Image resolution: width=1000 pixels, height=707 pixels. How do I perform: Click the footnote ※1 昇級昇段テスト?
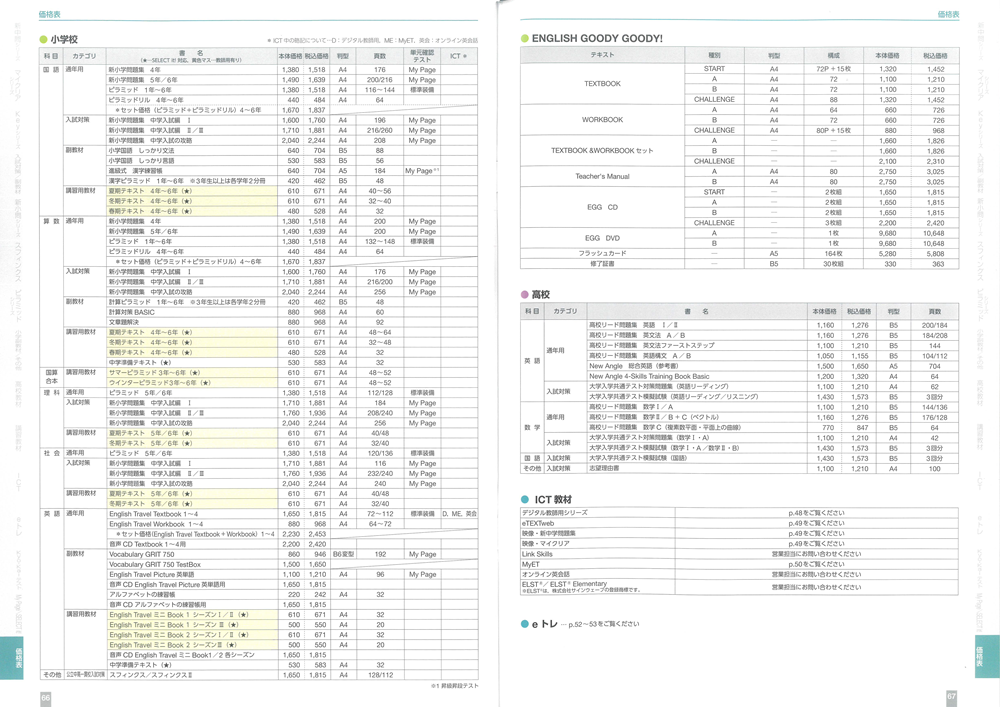454,687
